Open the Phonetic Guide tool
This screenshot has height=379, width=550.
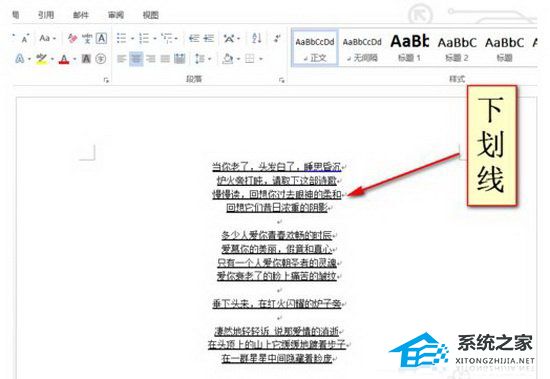(x=87, y=38)
